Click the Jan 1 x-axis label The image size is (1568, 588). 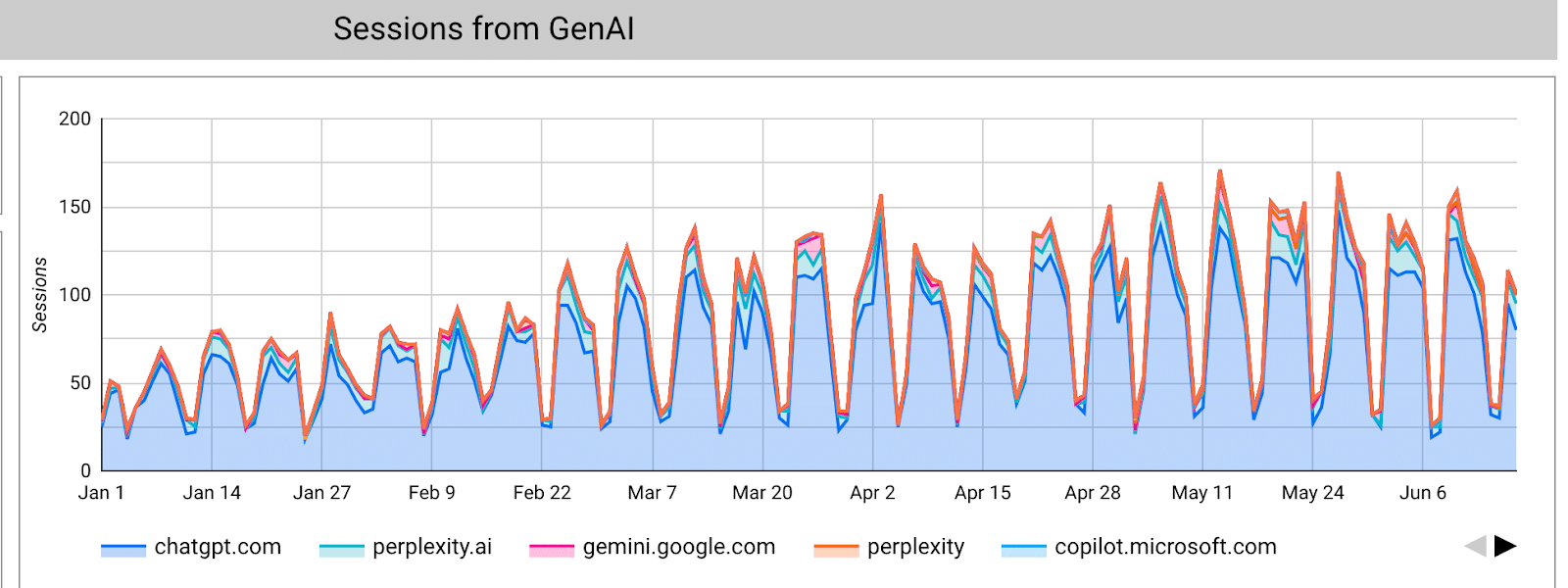(x=101, y=493)
